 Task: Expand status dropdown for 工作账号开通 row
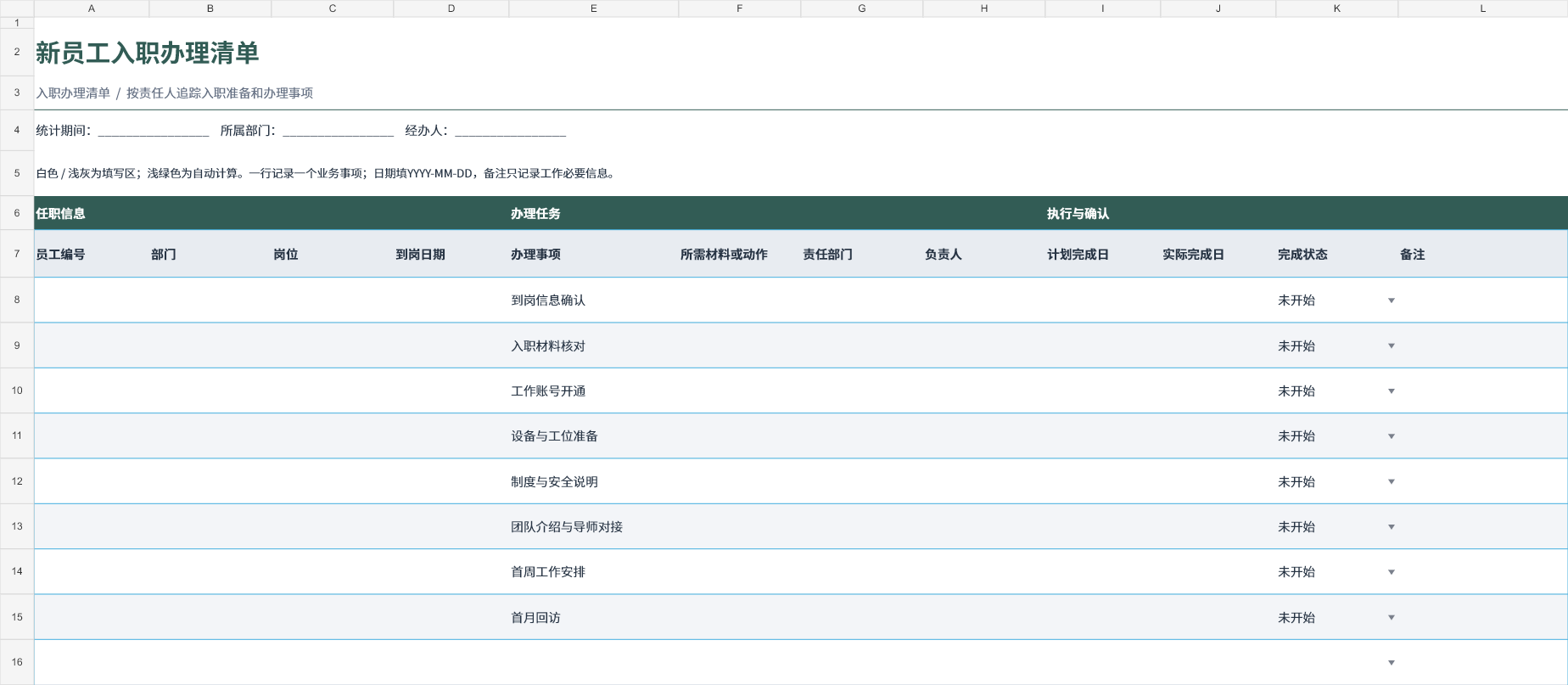(x=1391, y=391)
